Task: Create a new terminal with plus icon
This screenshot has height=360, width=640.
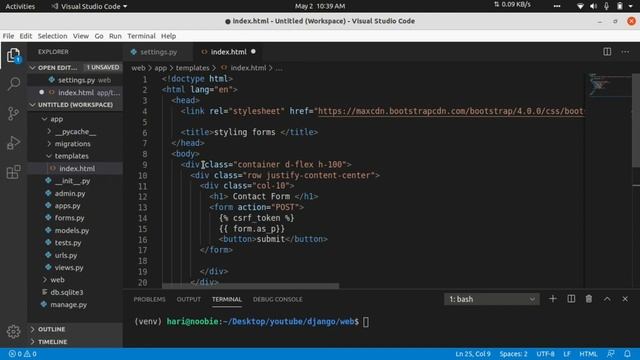Action: (553, 299)
